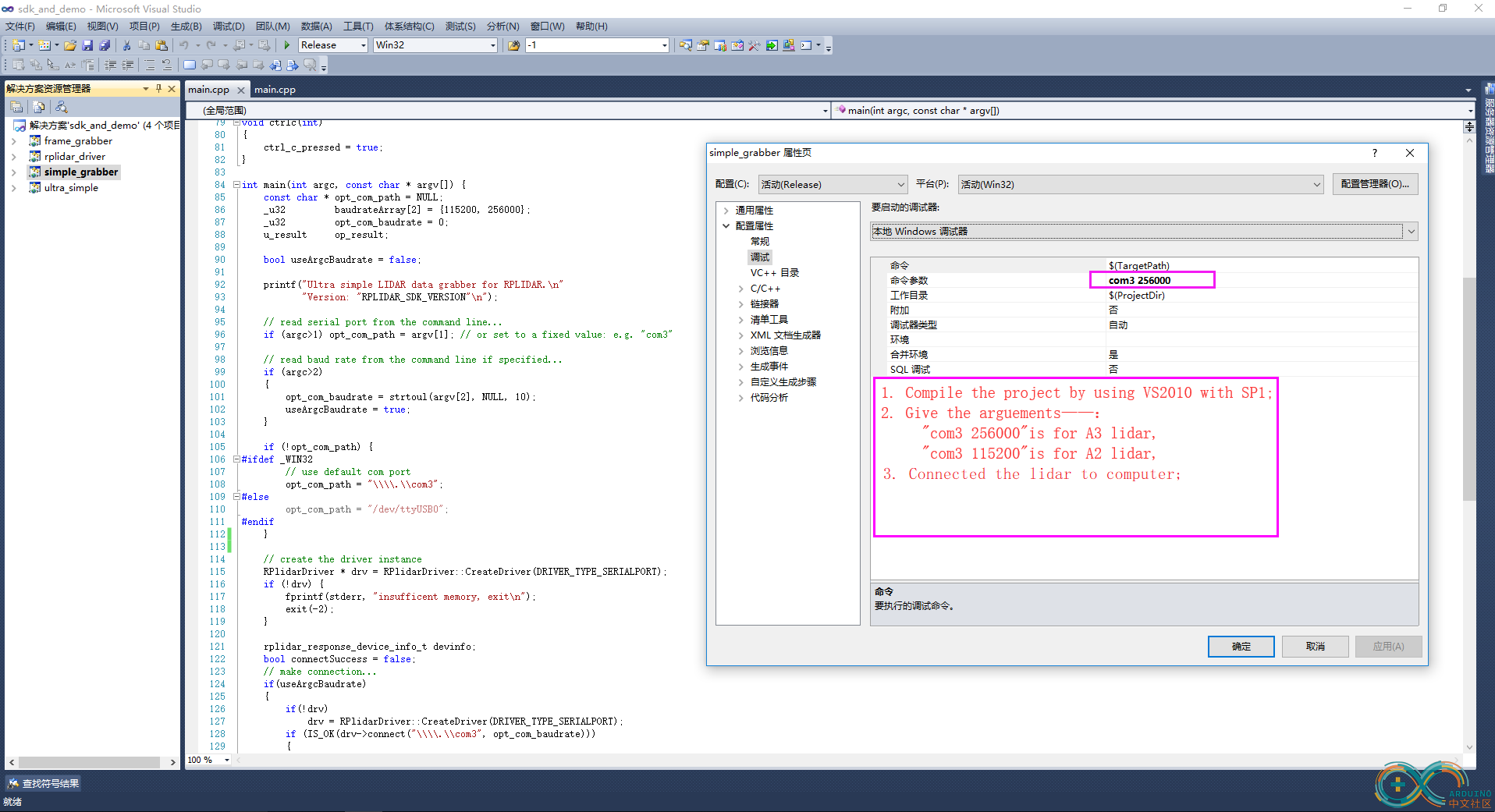This screenshot has height=812, width=1495.
Task: Expand the 链接器 property node
Action: coord(741,304)
